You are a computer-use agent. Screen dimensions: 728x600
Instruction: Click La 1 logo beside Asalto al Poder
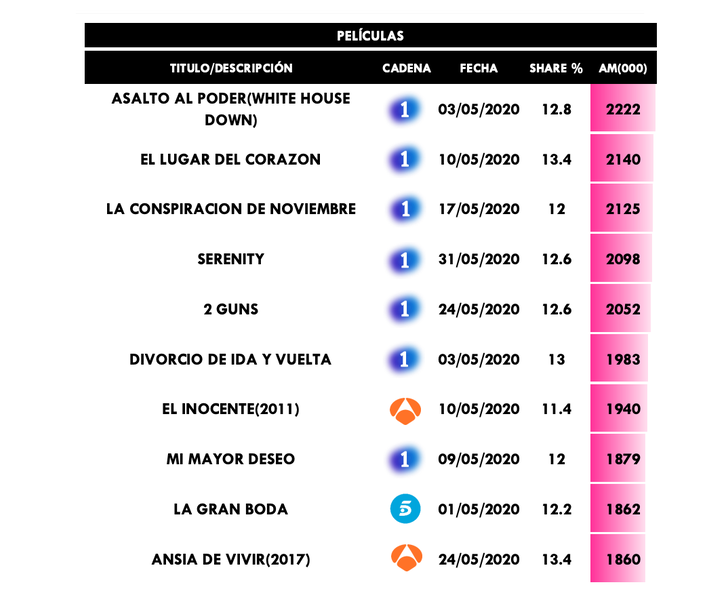pos(405,109)
